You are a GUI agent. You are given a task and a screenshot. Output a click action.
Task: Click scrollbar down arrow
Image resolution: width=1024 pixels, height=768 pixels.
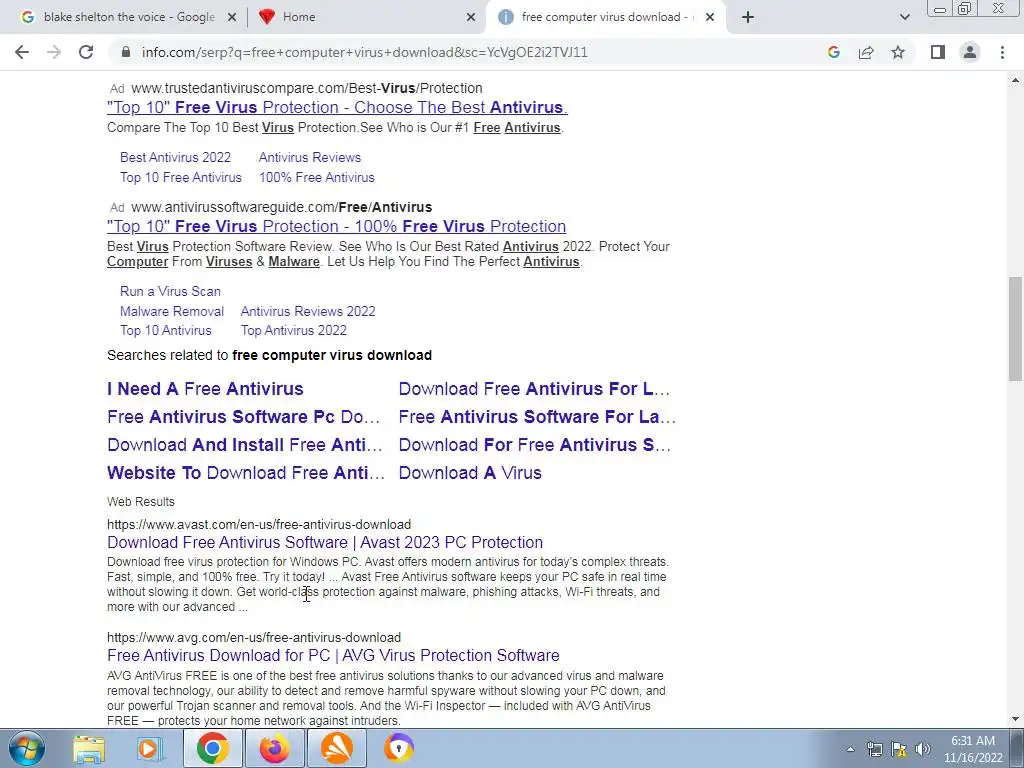pyautogui.click(x=1015, y=719)
